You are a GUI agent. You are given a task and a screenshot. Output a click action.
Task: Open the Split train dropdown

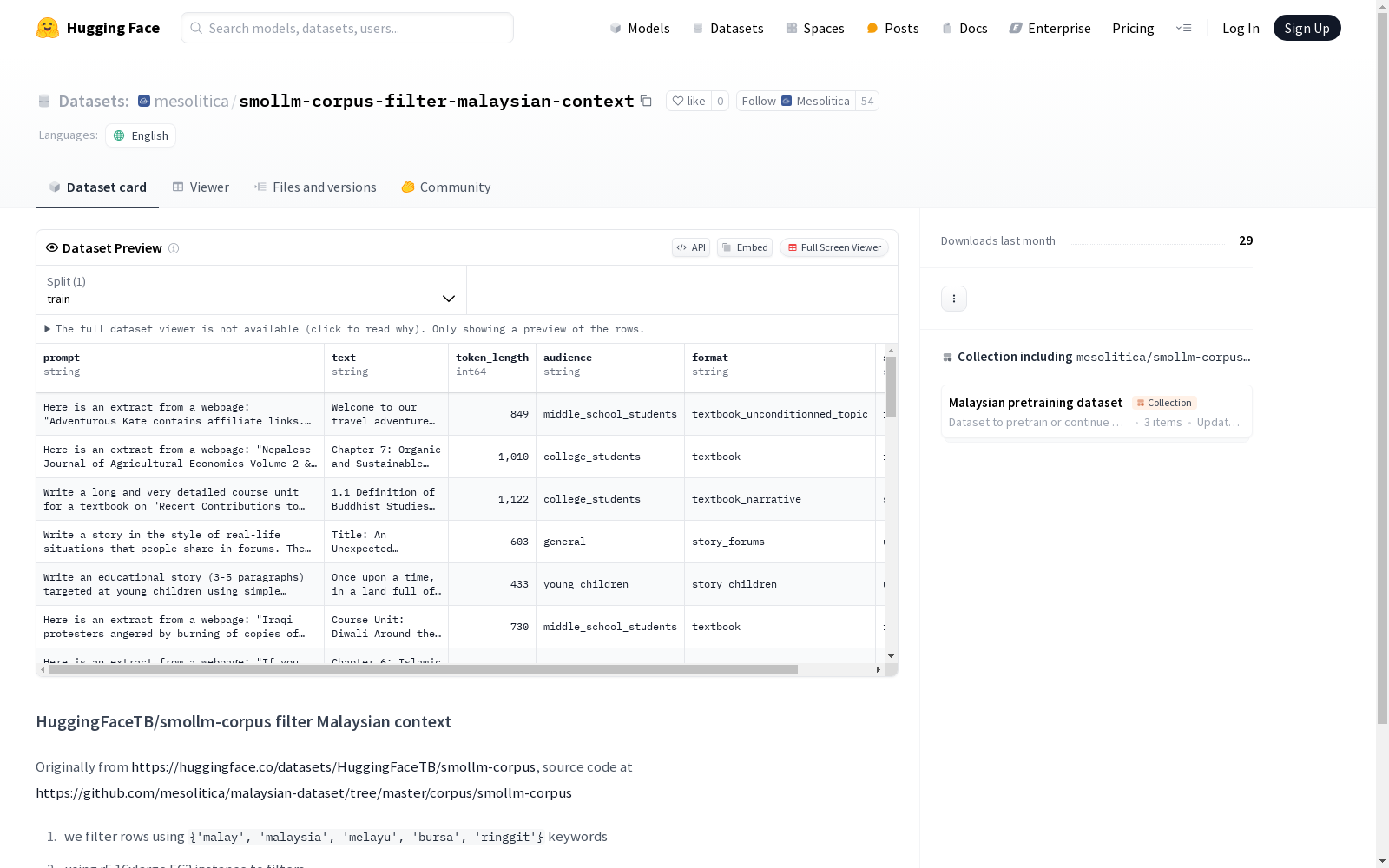(x=251, y=290)
